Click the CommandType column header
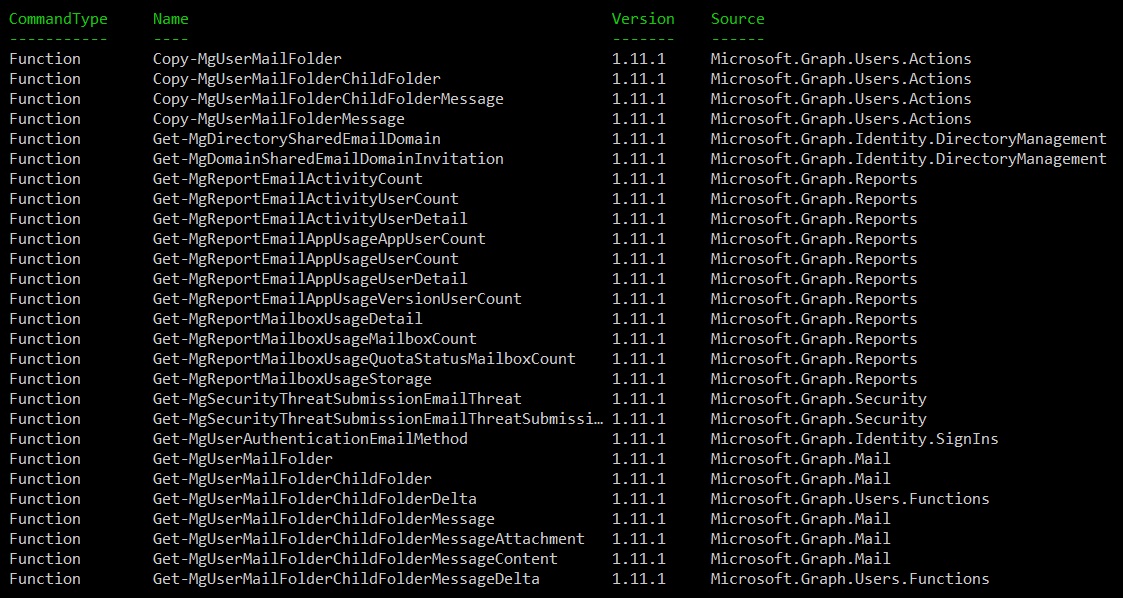This screenshot has width=1123, height=598. pos(57,18)
